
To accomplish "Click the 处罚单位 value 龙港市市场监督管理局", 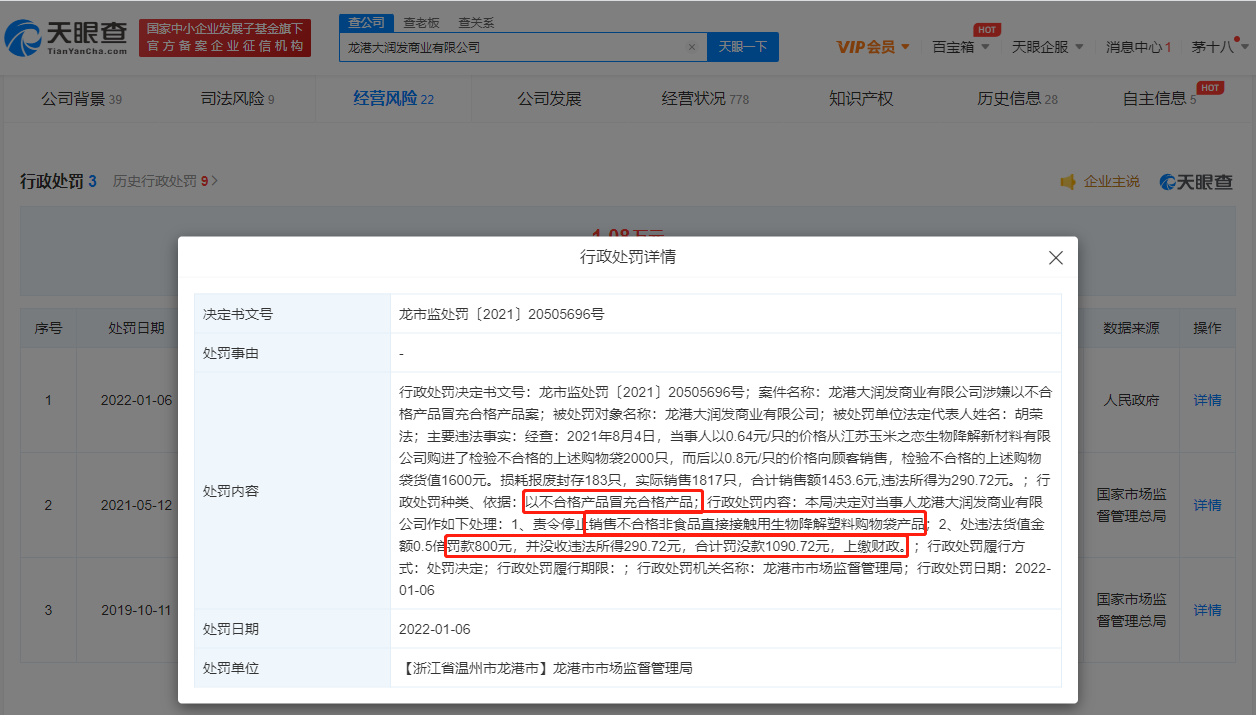I will click(545, 668).
